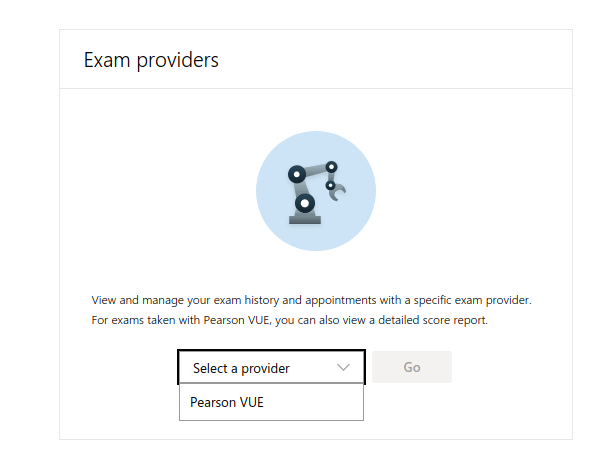Click the blank card header beside Exam providers
Image resolution: width=591 pixels, height=454 pixels.
coord(396,60)
